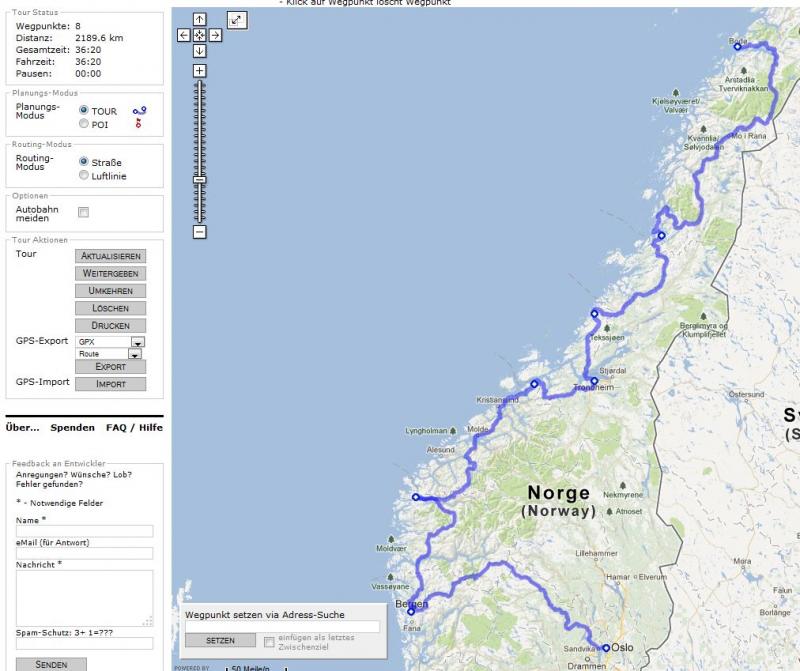Open the FAQ / Hilfe link

135,428
